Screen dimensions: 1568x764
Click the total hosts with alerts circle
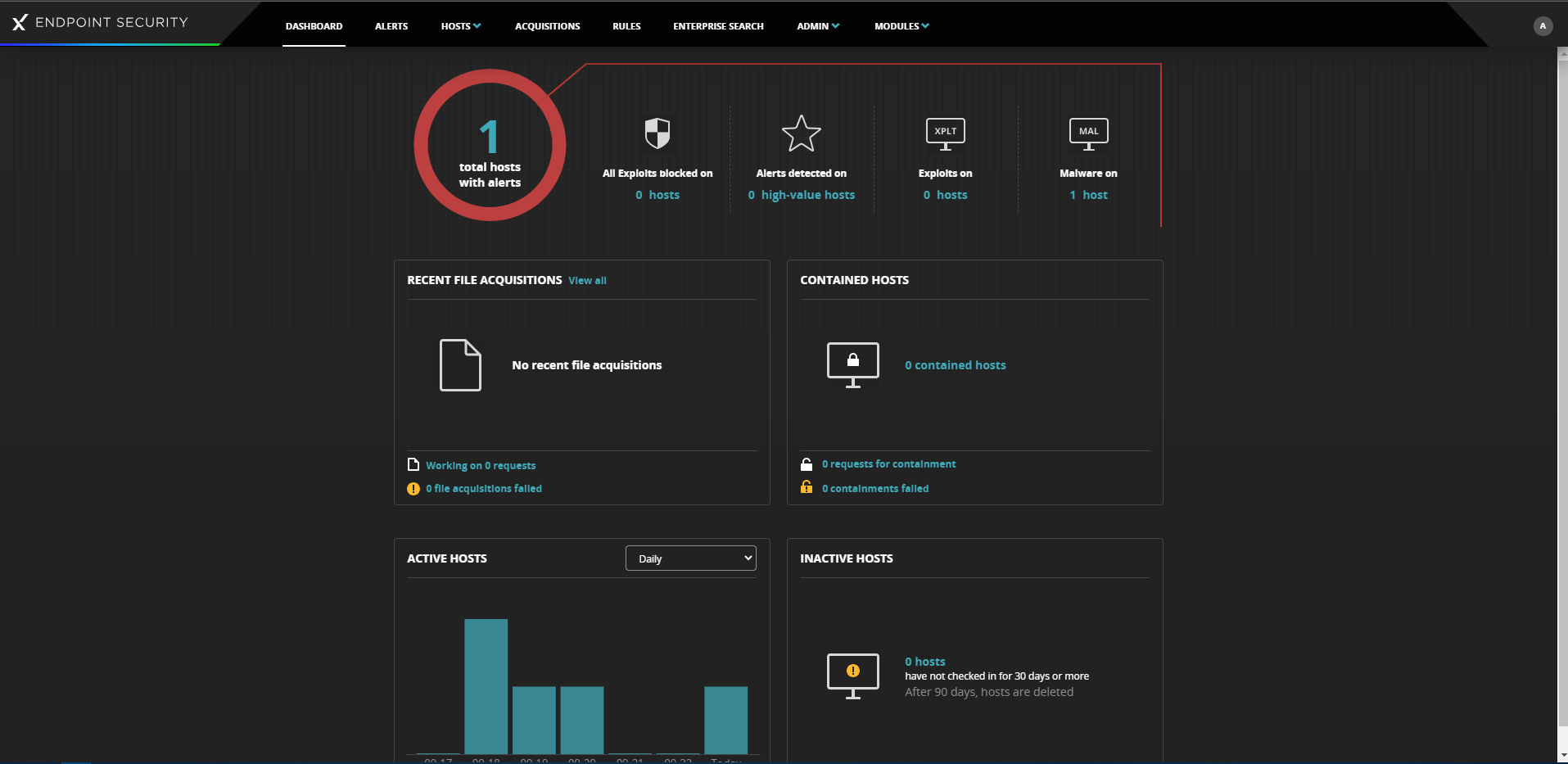(490, 145)
